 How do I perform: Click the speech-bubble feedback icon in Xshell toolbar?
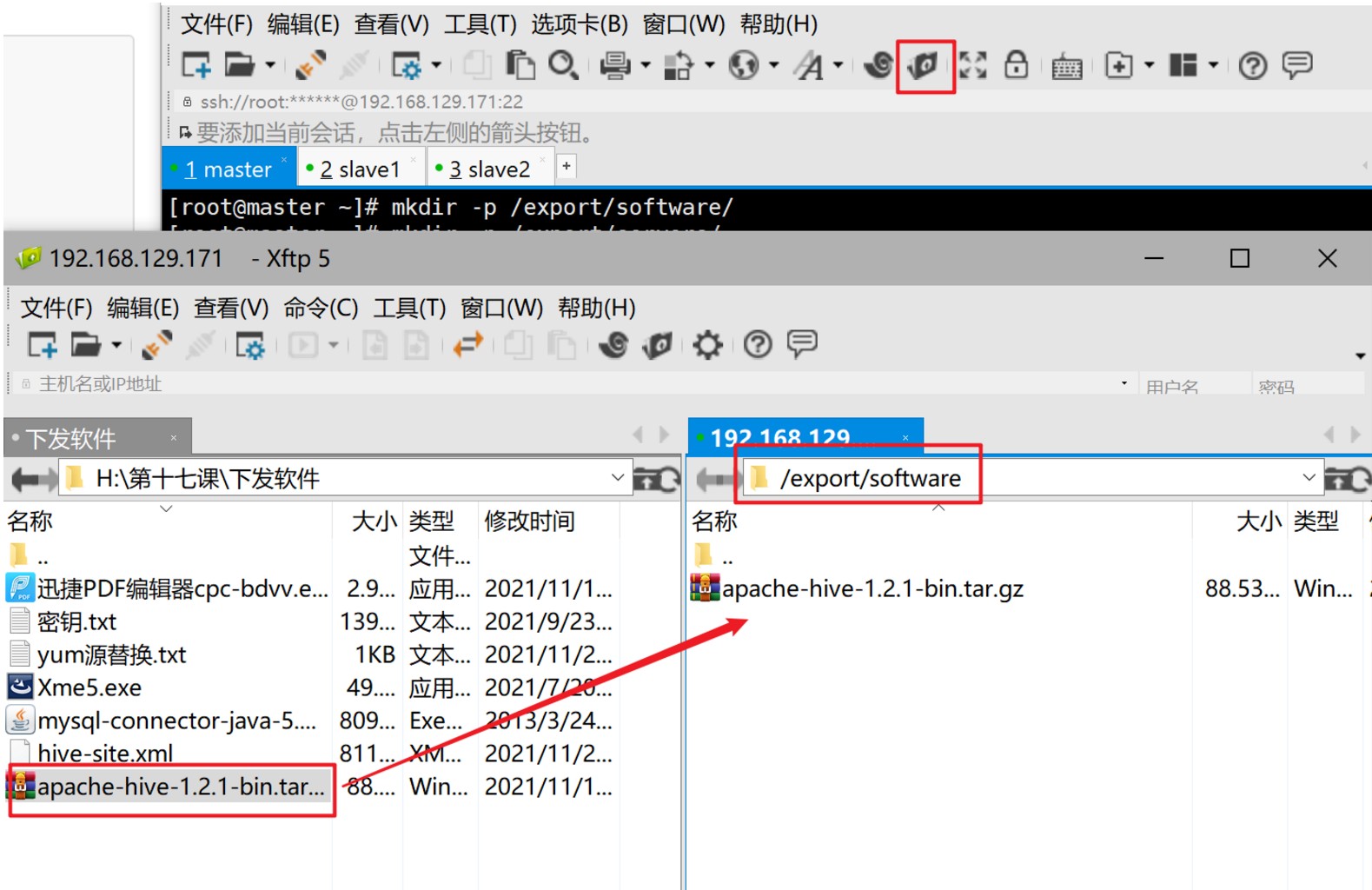point(1297,65)
